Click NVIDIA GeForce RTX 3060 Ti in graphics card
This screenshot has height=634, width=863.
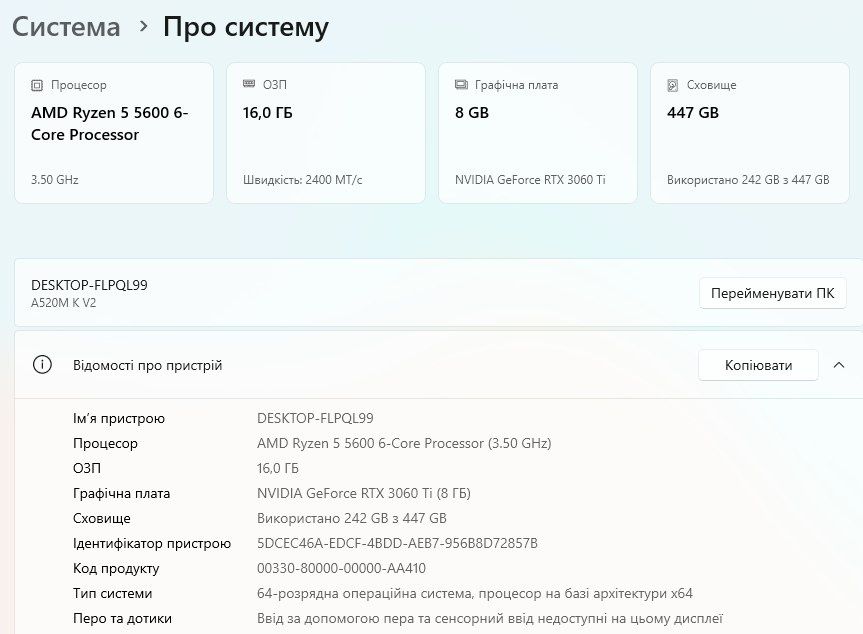(530, 180)
